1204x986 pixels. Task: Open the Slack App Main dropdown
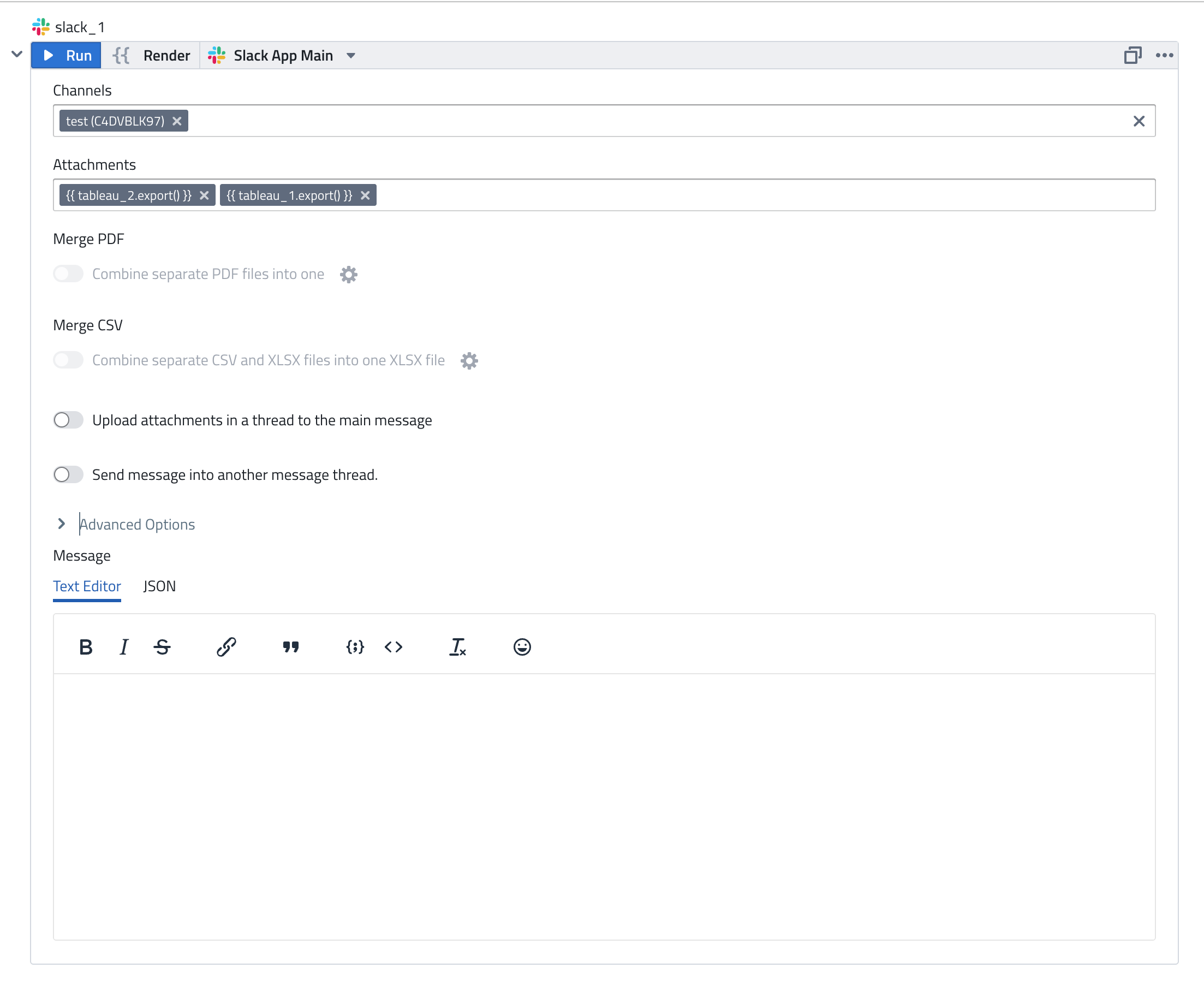tap(351, 56)
